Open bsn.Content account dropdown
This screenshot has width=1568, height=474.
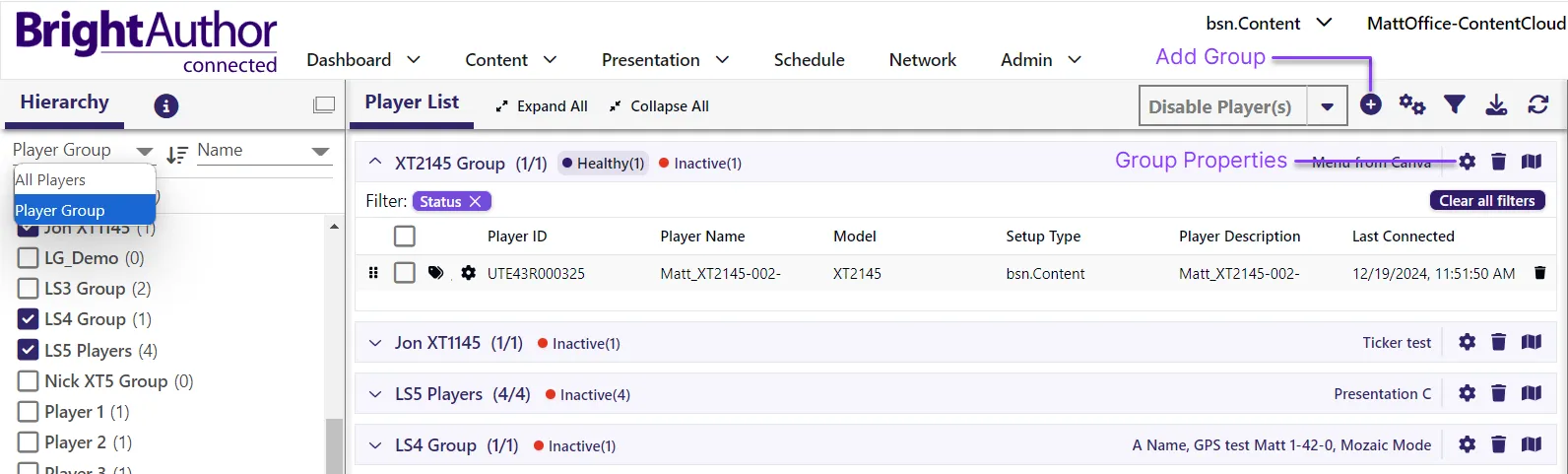click(x=1269, y=23)
